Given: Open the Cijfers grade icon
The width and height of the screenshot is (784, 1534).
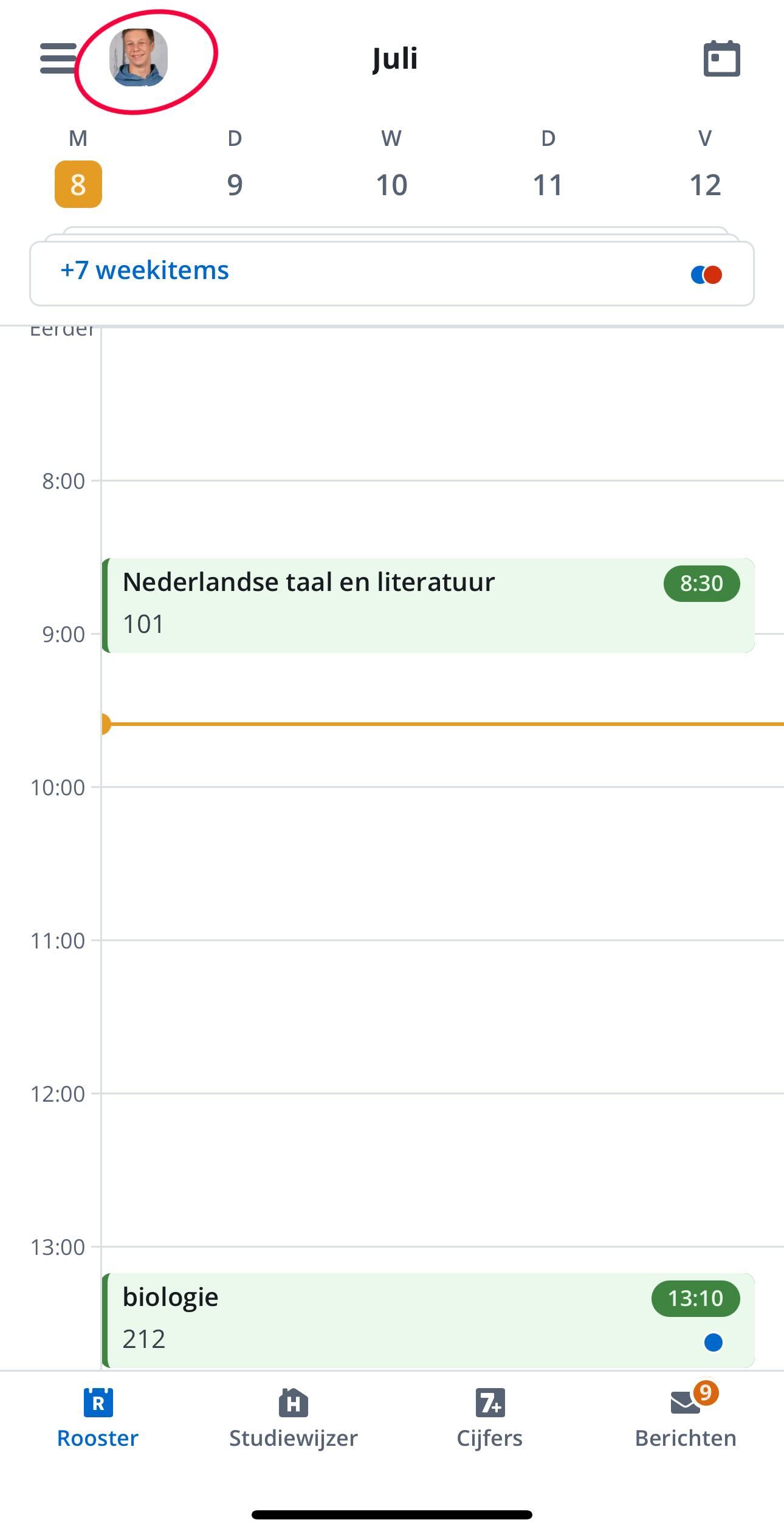Looking at the screenshot, I should click(x=490, y=1402).
